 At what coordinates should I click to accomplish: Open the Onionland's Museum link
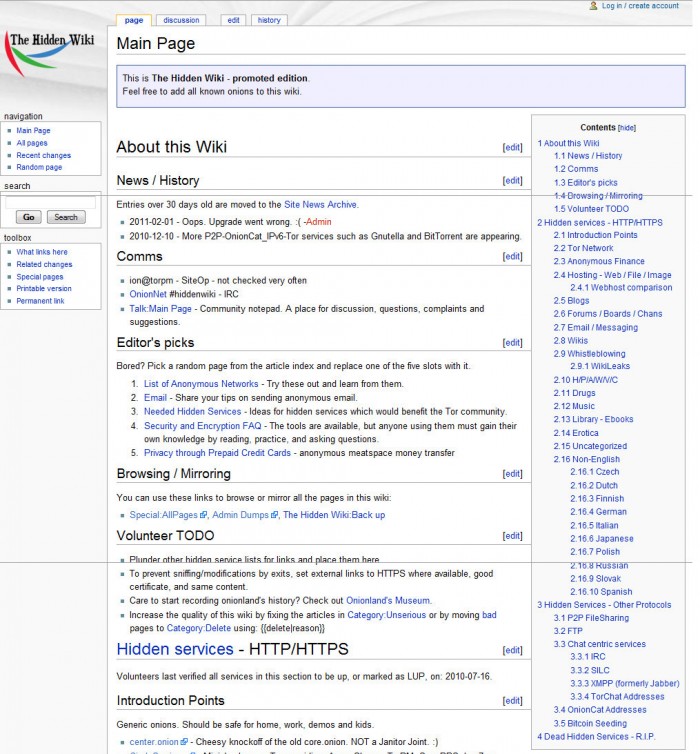tap(388, 600)
